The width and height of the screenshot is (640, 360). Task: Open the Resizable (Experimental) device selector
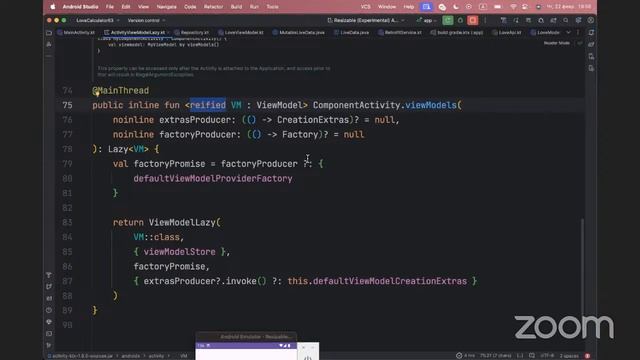[366, 20]
